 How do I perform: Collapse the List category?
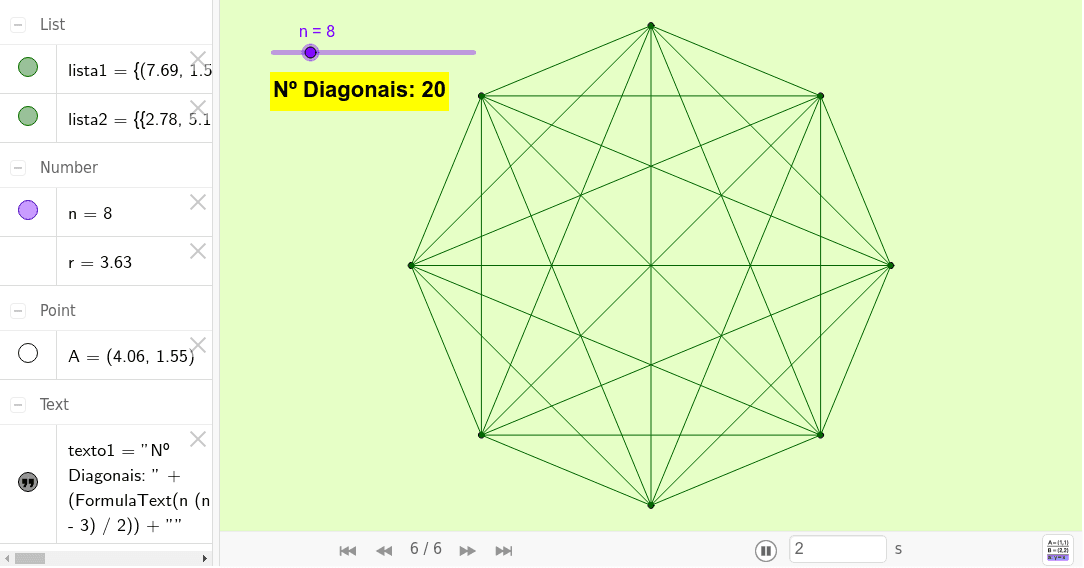click(18, 25)
